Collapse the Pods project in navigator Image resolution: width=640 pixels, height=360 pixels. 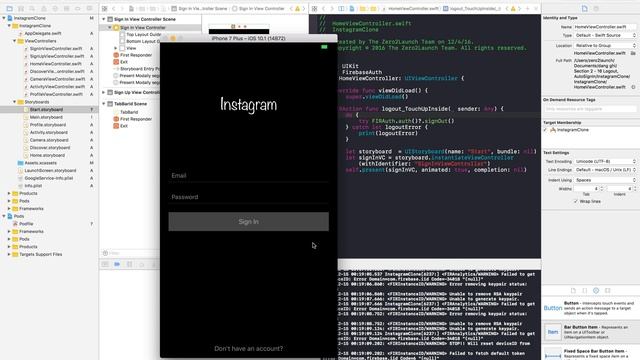[4, 216]
